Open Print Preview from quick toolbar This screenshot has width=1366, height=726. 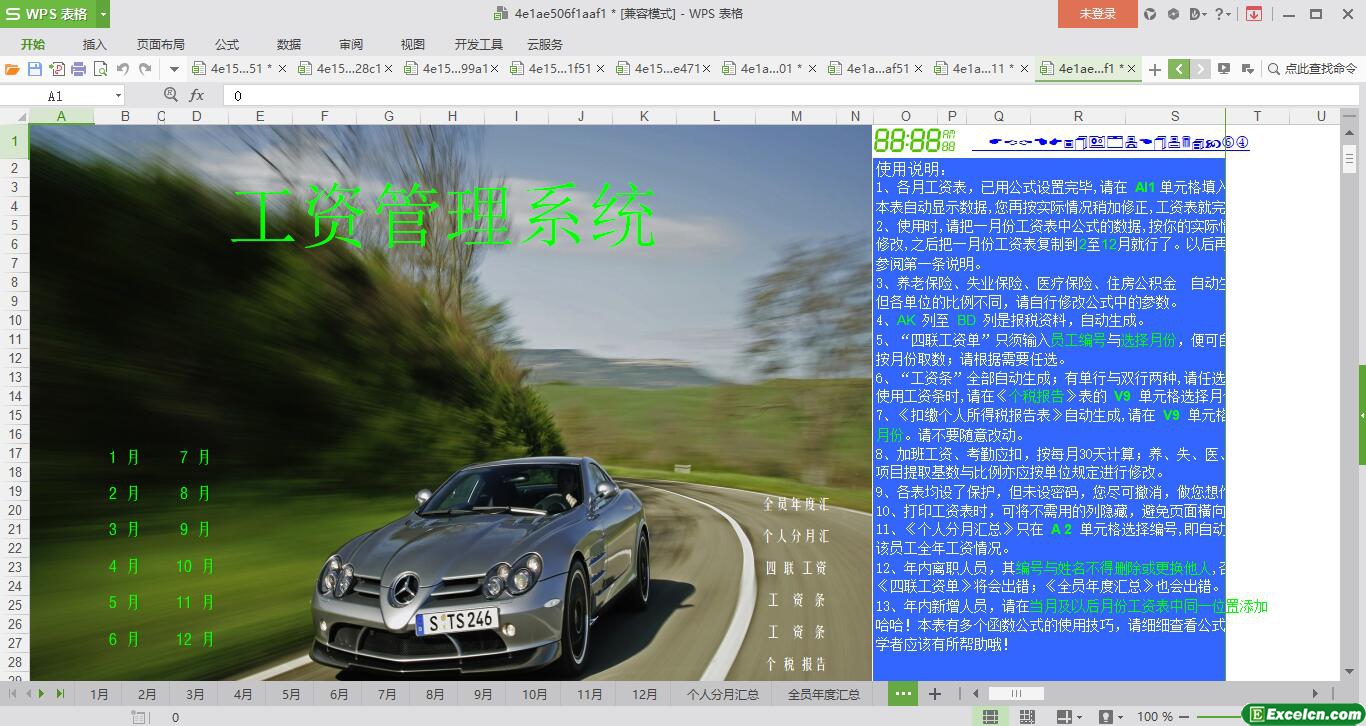tap(100, 69)
